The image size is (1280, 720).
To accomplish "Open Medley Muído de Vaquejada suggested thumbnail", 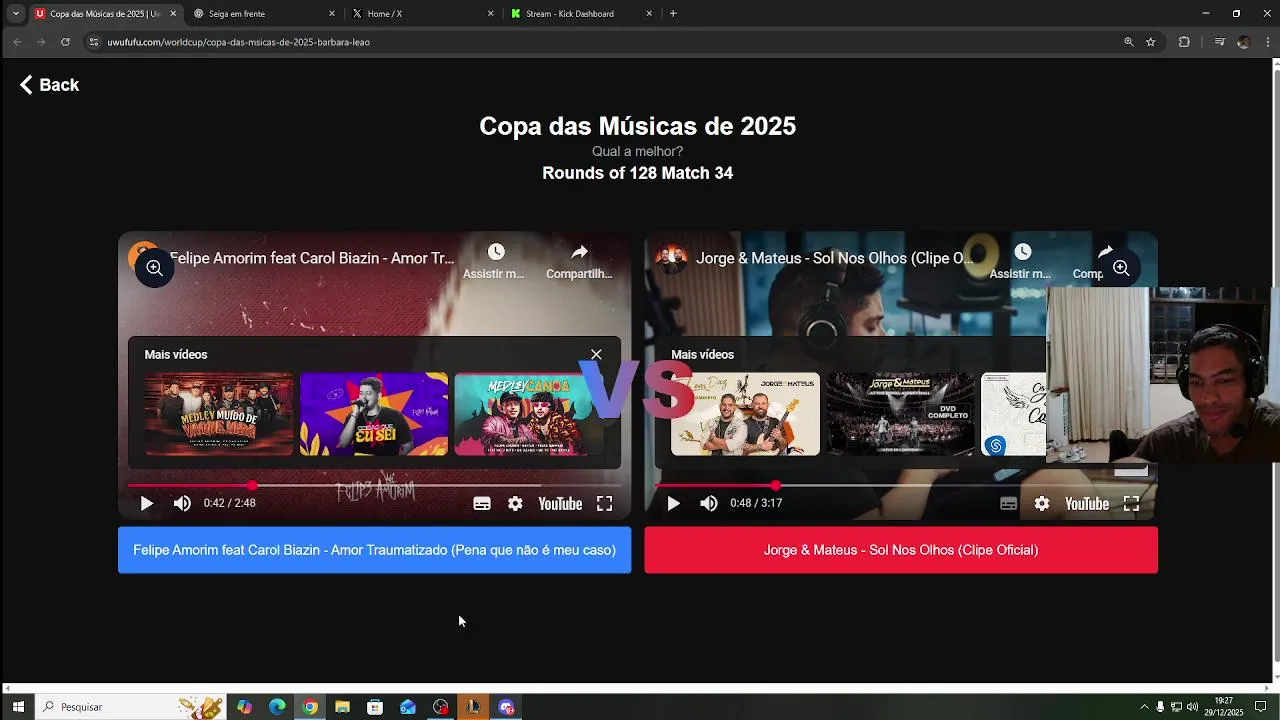I will point(219,414).
